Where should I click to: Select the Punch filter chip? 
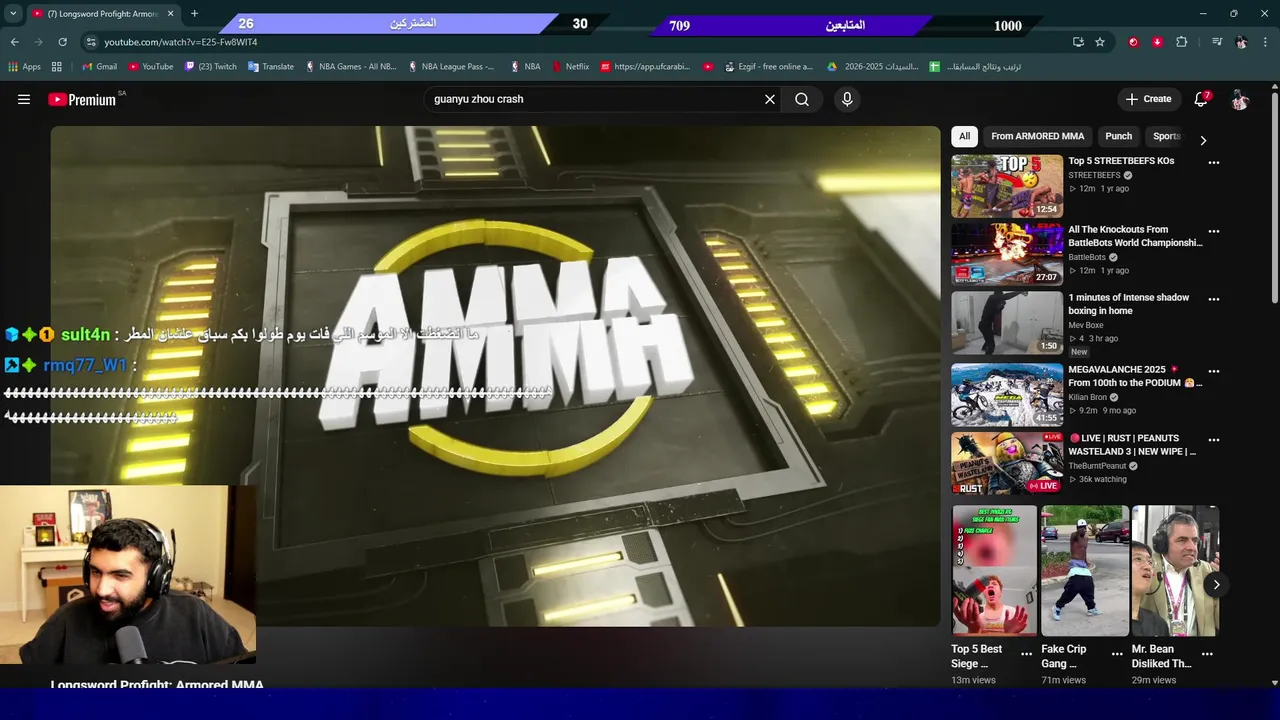[1118, 136]
